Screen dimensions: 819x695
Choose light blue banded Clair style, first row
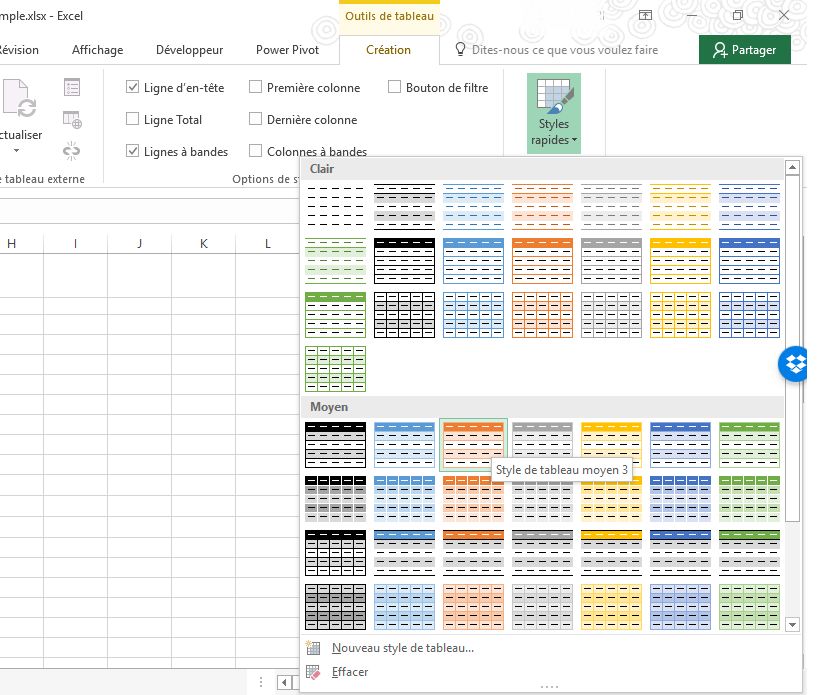coord(473,207)
